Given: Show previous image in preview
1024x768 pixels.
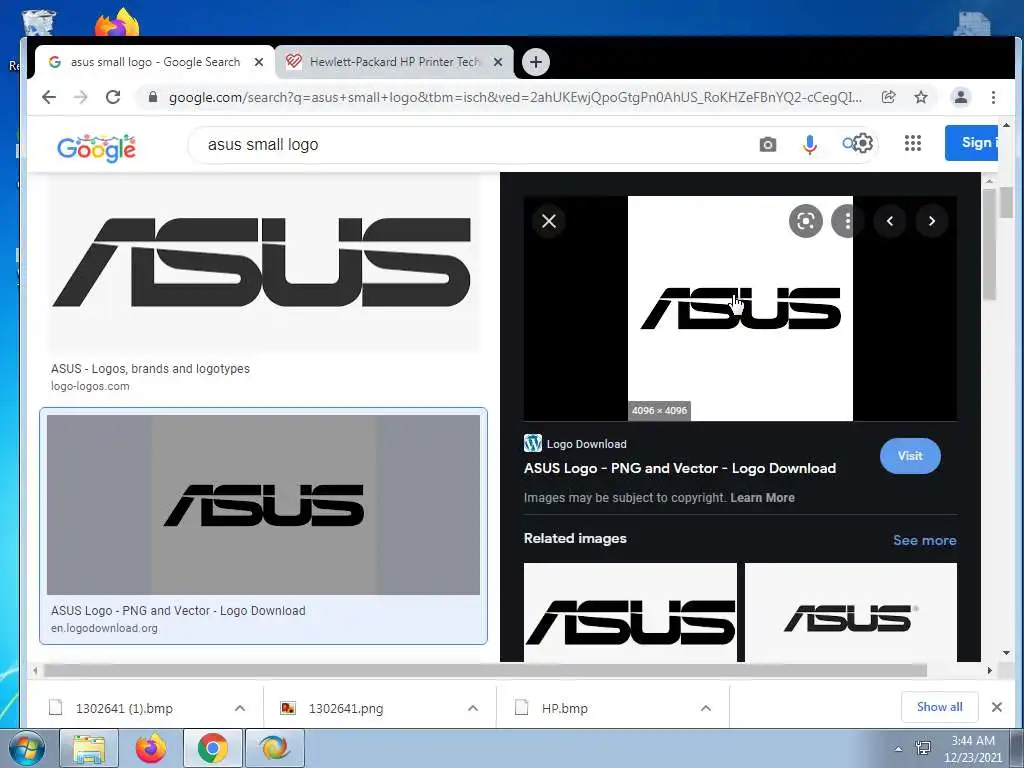Looking at the screenshot, I should 889,221.
